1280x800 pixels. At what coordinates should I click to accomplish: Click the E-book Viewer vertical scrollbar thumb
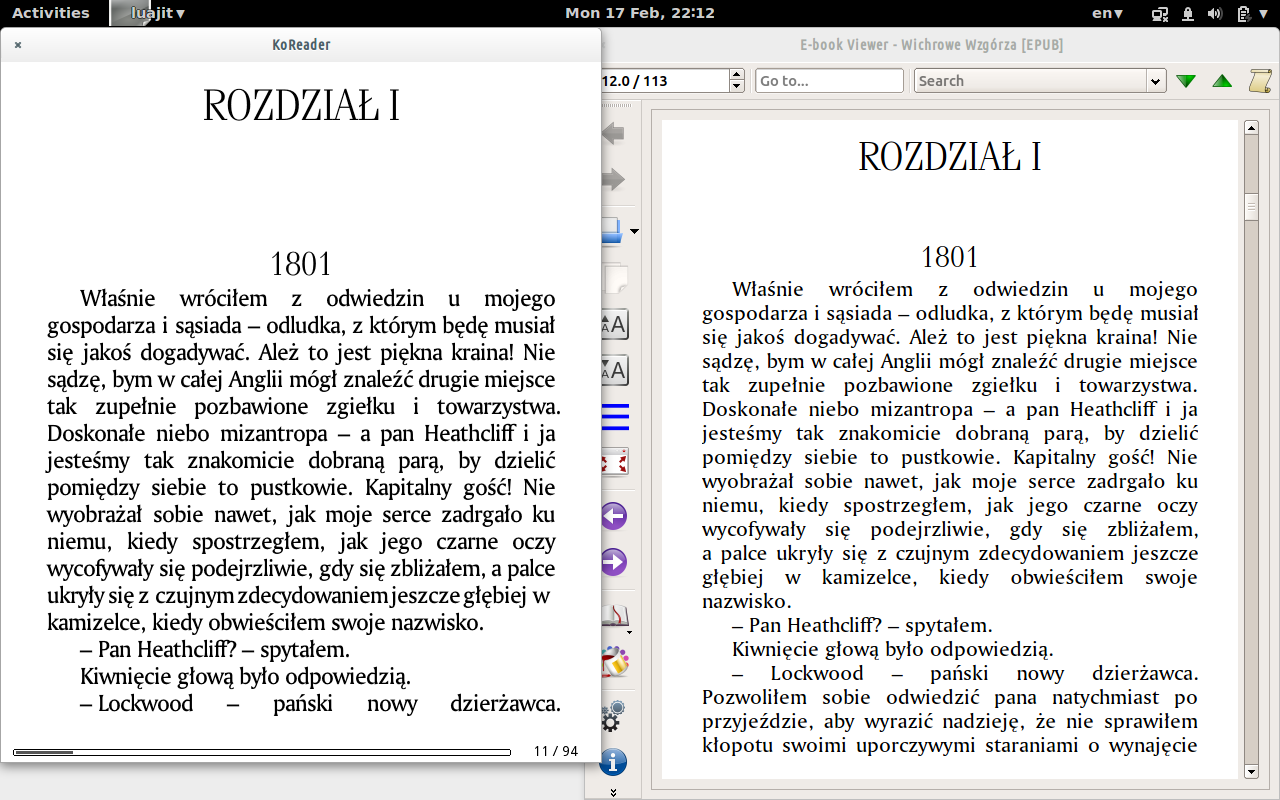click(1250, 207)
